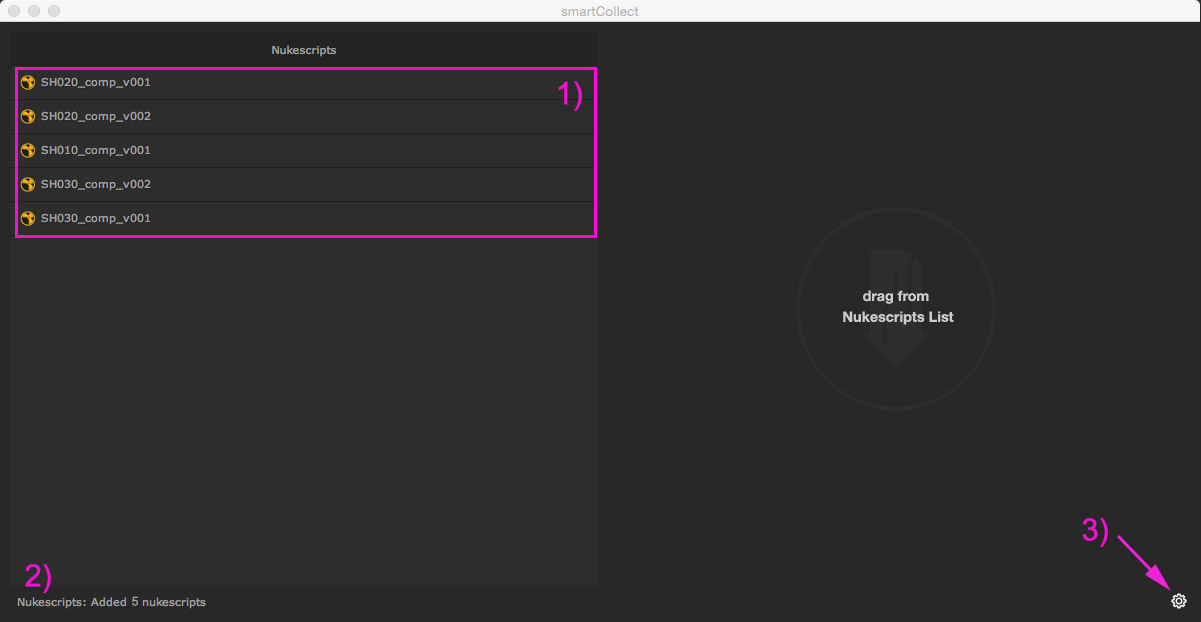Pick the SH030_comp_v001 script name
Image resolution: width=1201 pixels, height=622 pixels.
(96, 218)
